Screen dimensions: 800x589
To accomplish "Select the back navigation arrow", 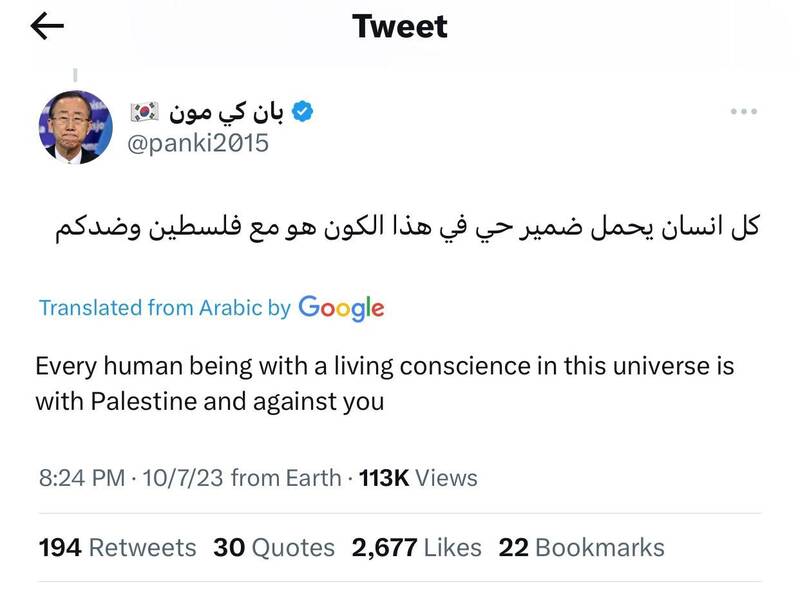I will tap(47, 26).
